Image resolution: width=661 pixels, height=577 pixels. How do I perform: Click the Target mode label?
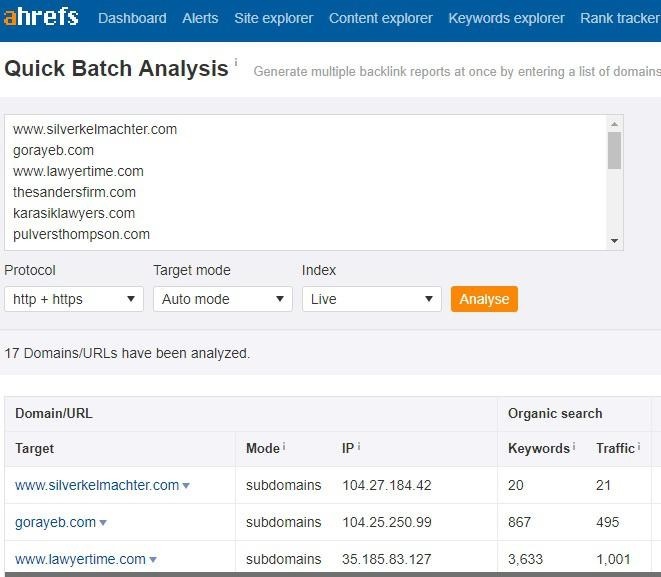tap(192, 270)
